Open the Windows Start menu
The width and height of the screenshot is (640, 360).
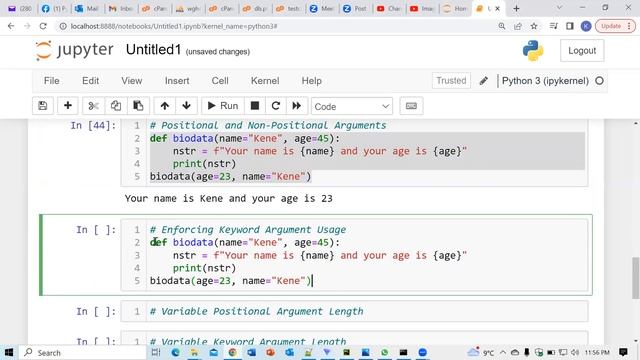point(9,352)
